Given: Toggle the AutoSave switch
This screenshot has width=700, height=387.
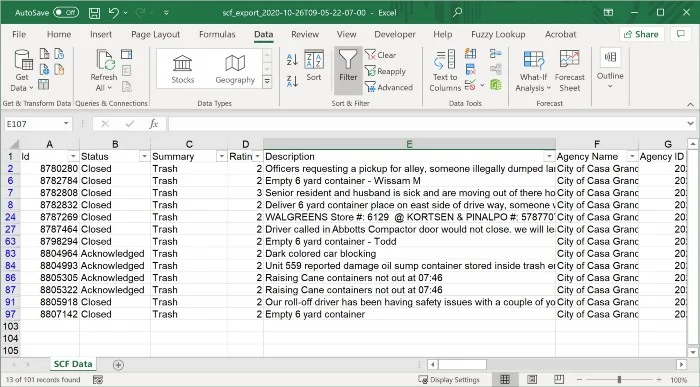Looking at the screenshot, I should coord(66,12).
